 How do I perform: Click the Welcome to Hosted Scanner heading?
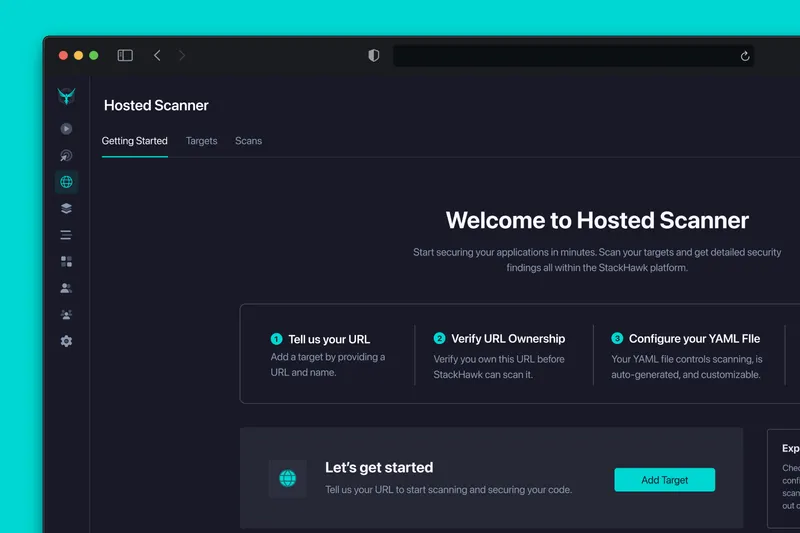click(x=597, y=220)
